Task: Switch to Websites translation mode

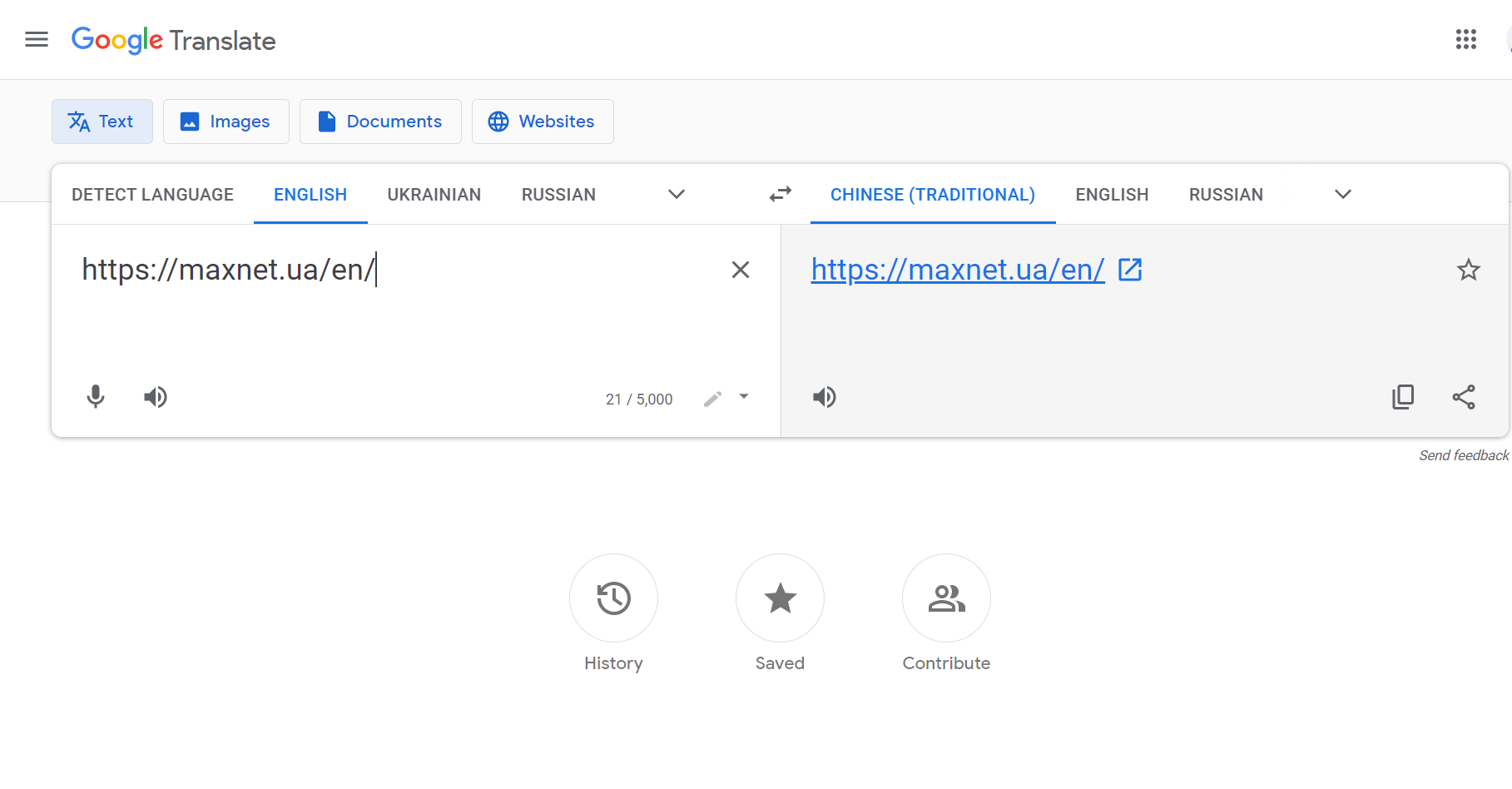Action: 543,122
